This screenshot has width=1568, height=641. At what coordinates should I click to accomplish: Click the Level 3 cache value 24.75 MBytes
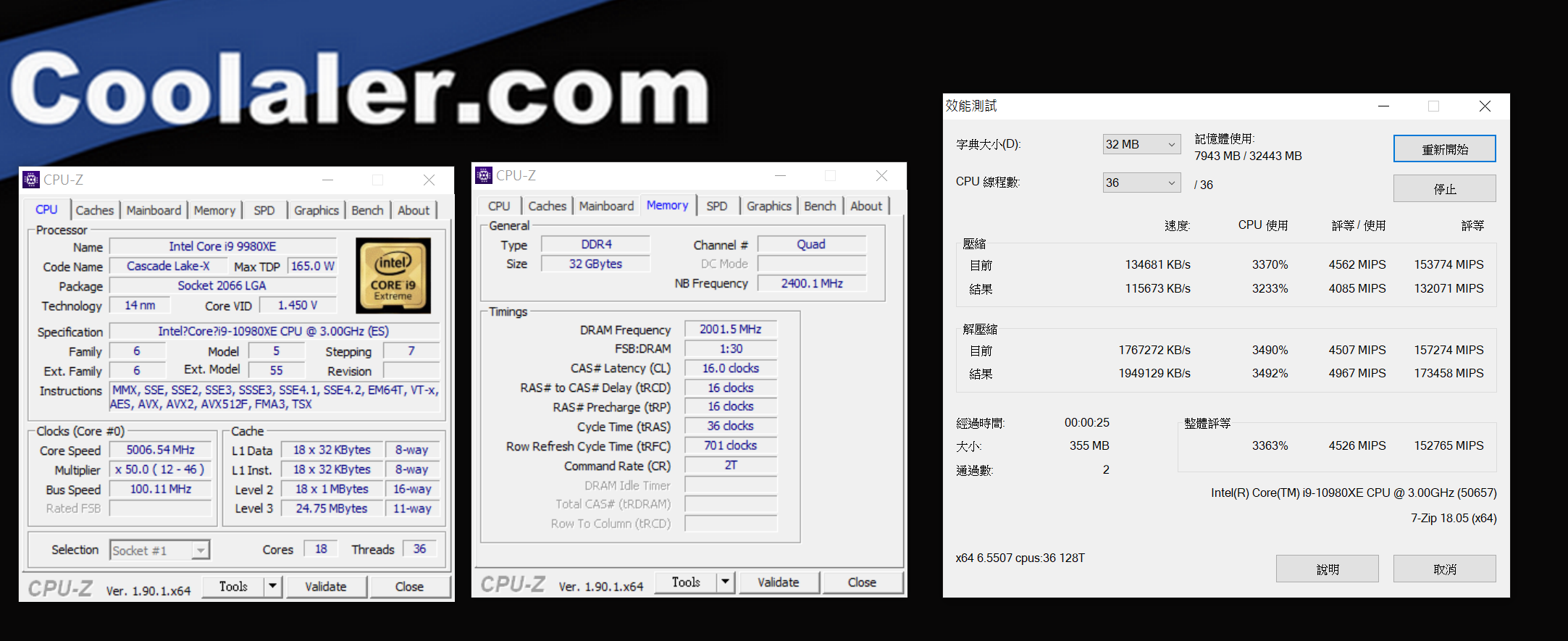click(x=332, y=508)
